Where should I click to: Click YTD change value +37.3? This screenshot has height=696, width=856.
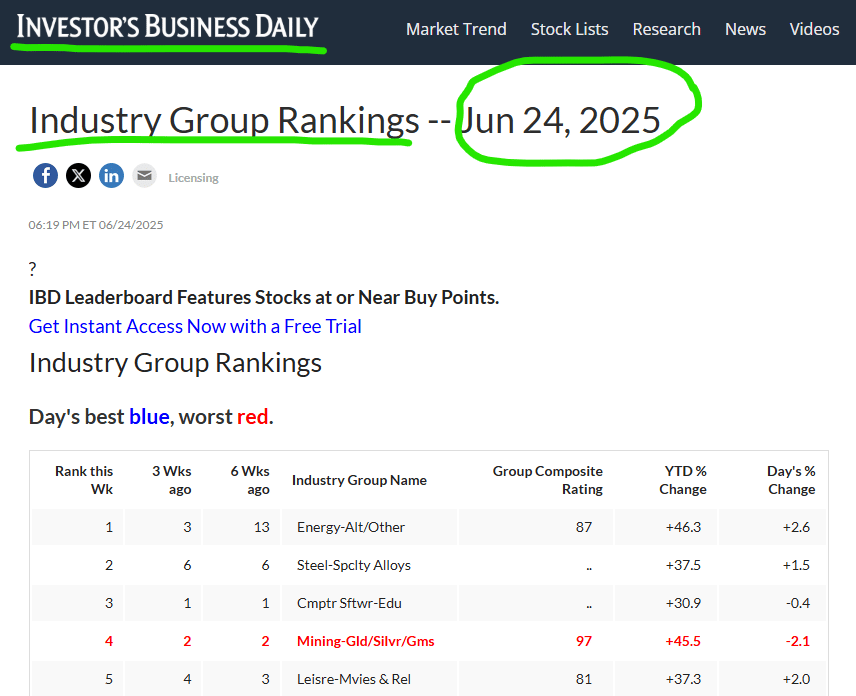coord(683,679)
